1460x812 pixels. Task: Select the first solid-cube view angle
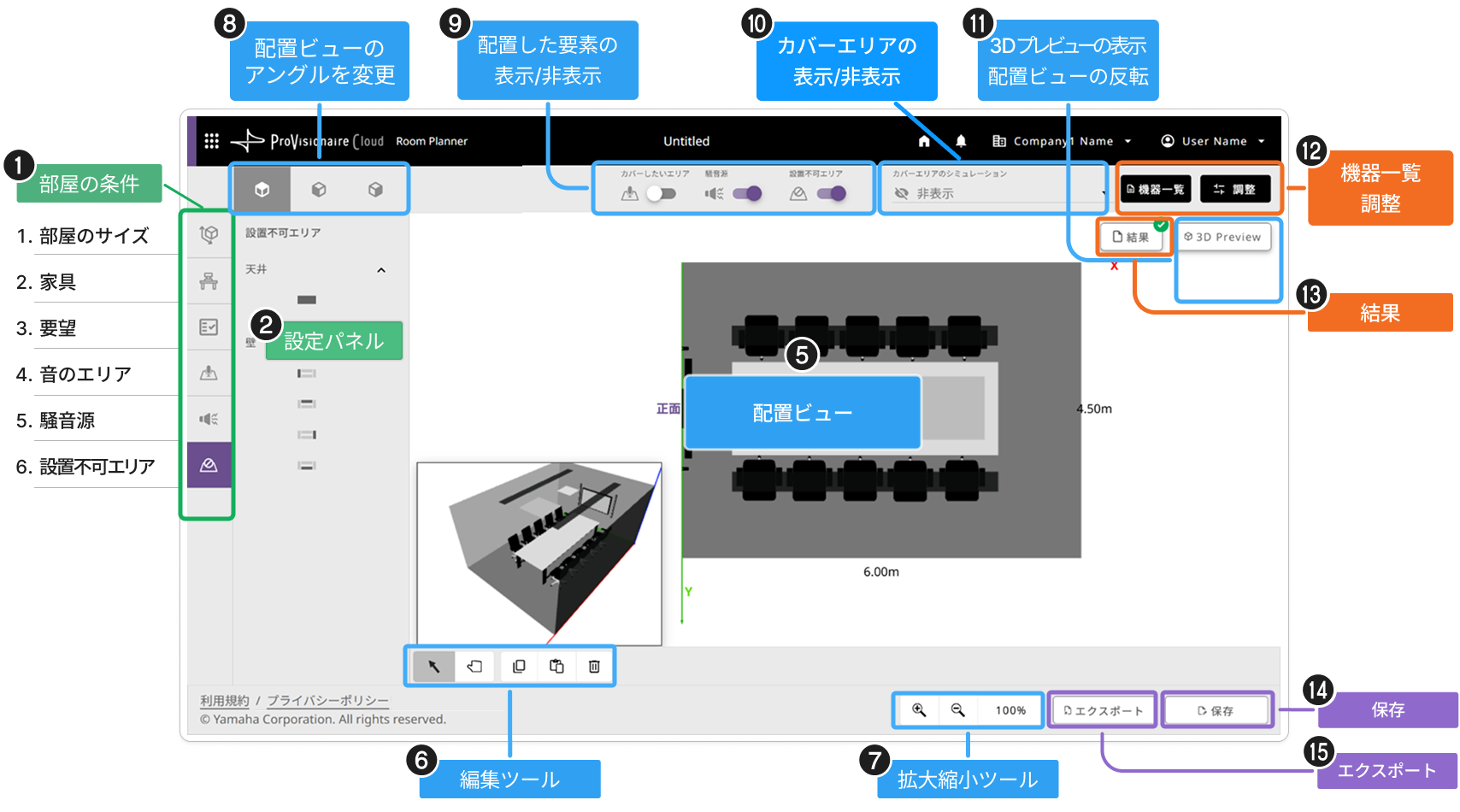pyautogui.click(x=262, y=190)
